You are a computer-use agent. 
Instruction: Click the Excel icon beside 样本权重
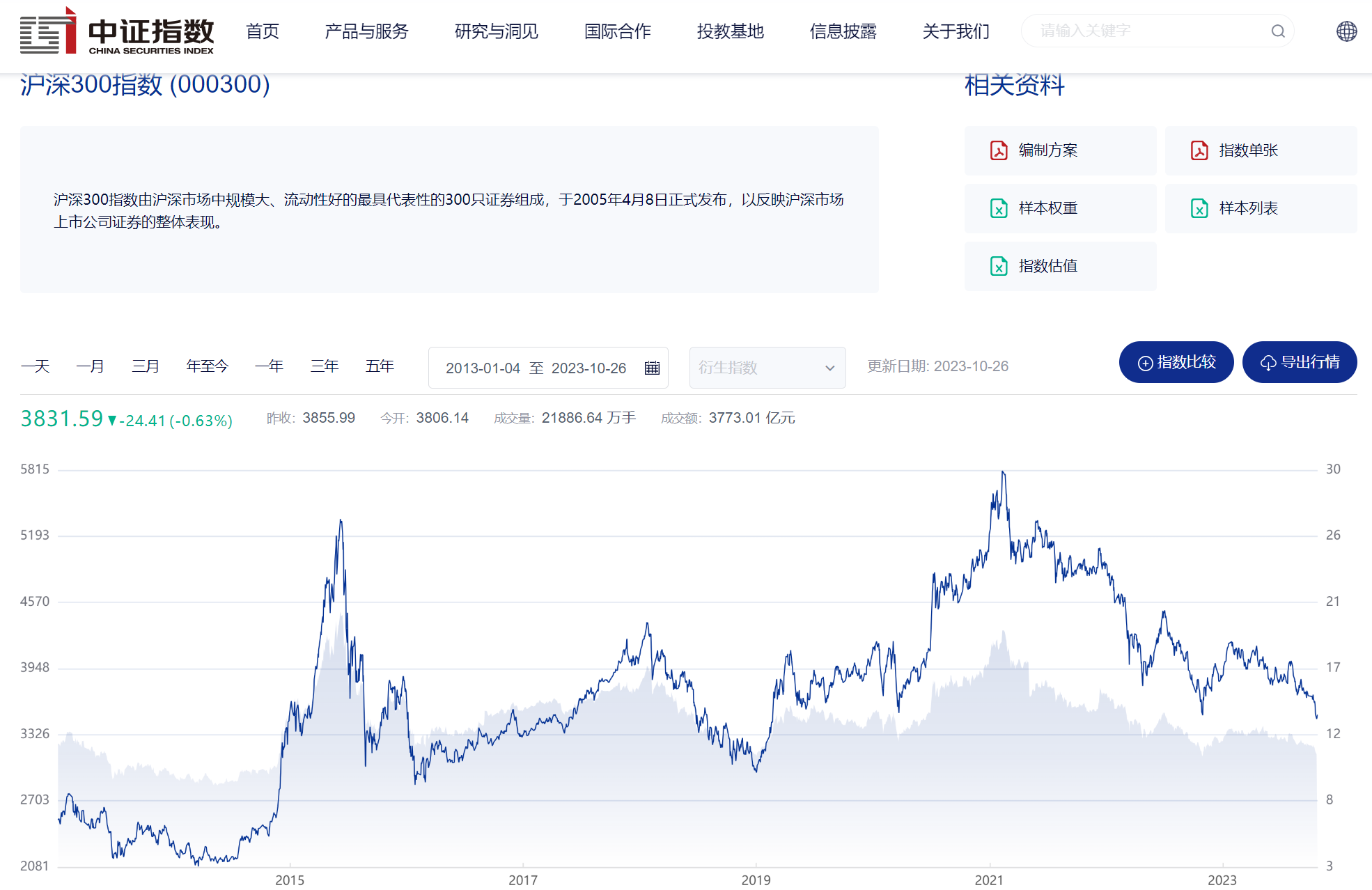pyautogui.click(x=999, y=208)
